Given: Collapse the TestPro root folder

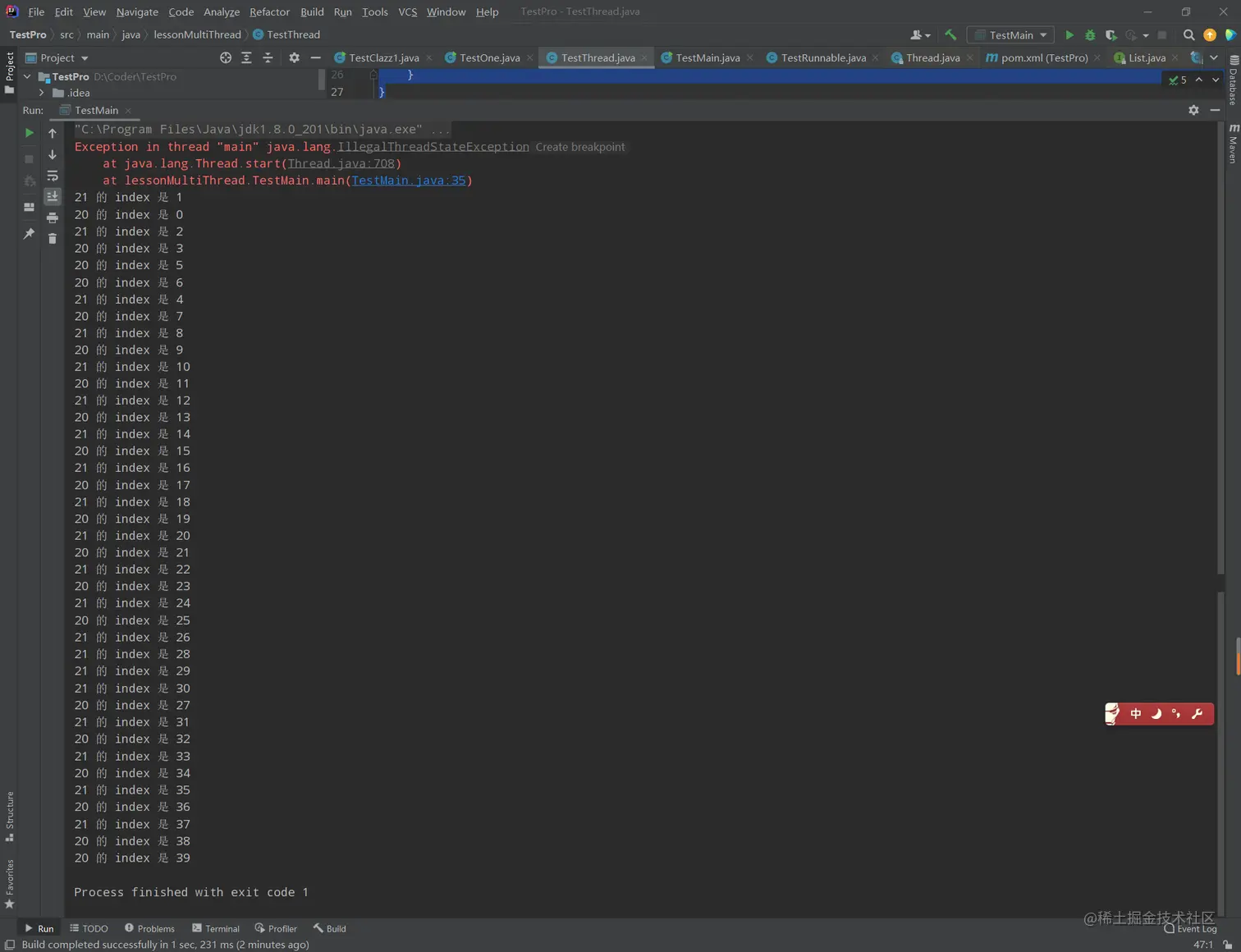Looking at the screenshot, I should (x=27, y=76).
